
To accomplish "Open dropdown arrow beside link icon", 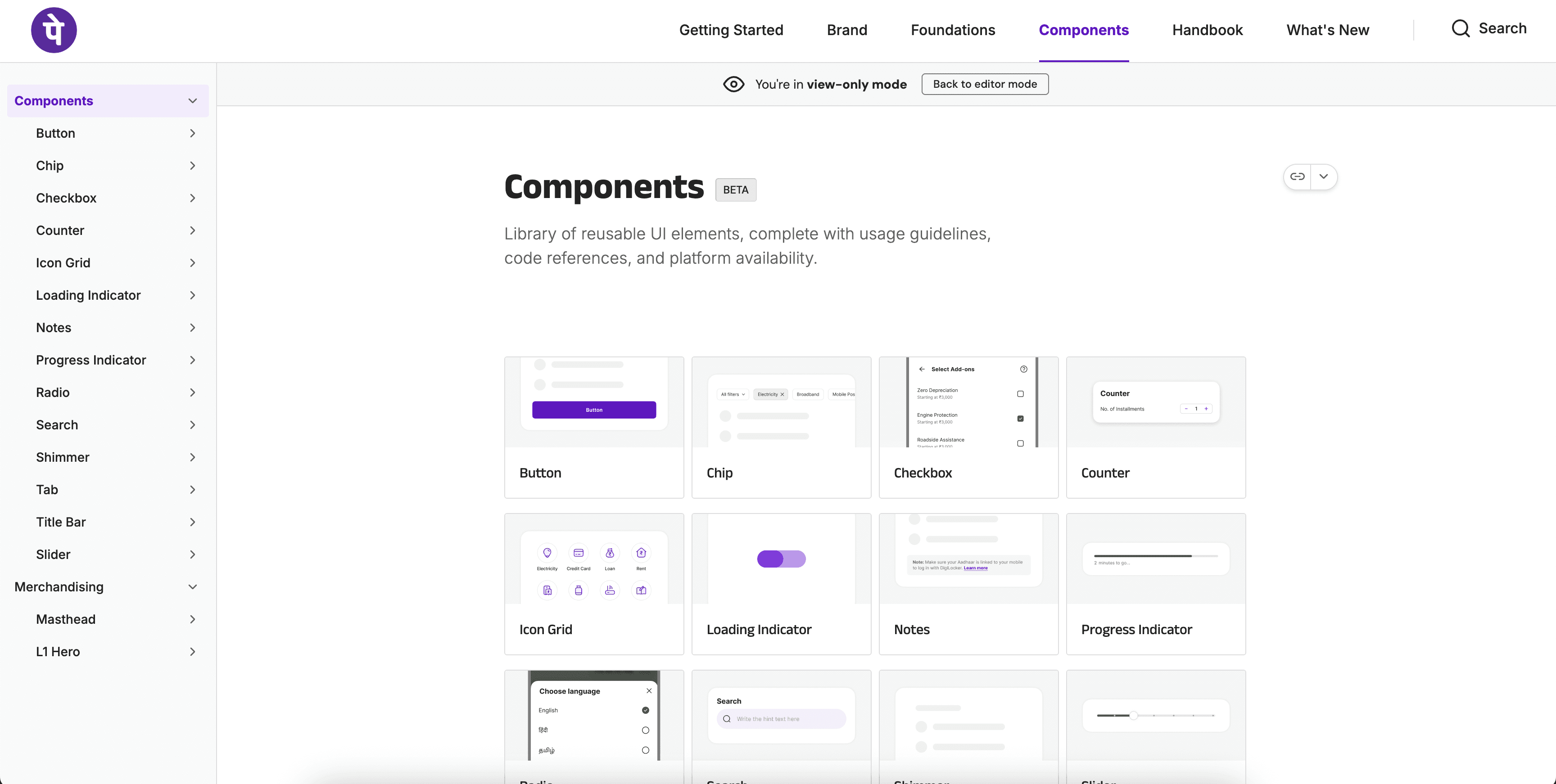I will tap(1323, 176).
